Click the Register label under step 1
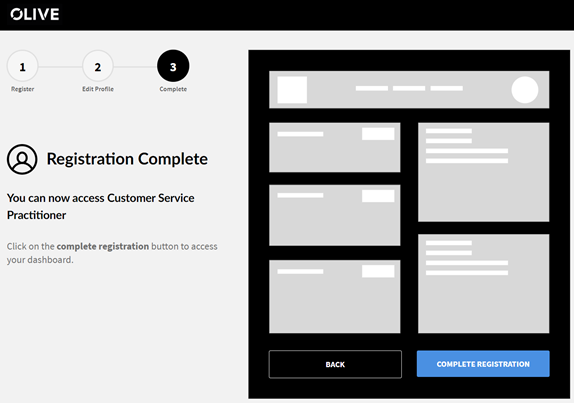The image size is (574, 403). (x=22, y=89)
